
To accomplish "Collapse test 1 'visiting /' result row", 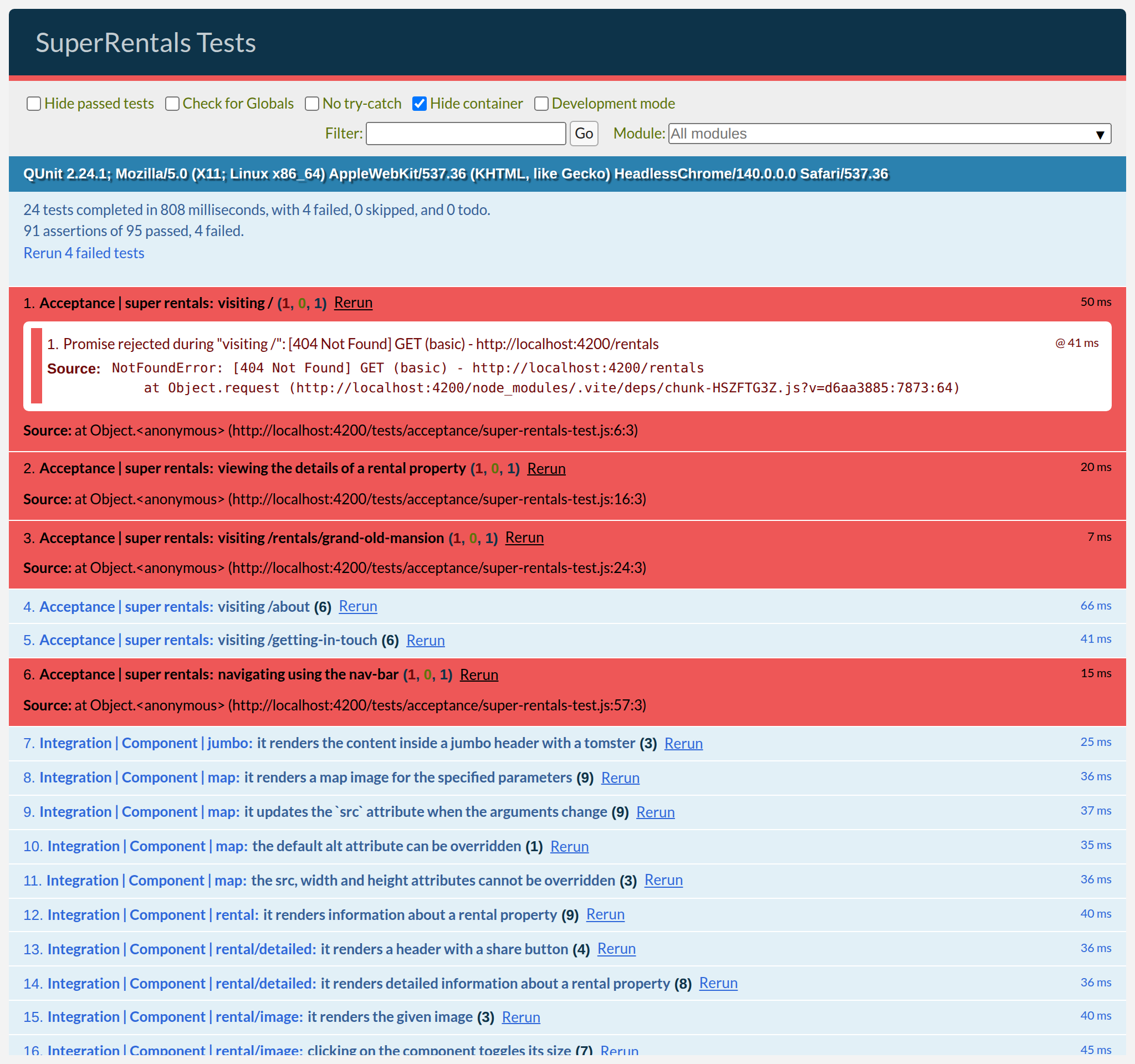I will pos(156,303).
